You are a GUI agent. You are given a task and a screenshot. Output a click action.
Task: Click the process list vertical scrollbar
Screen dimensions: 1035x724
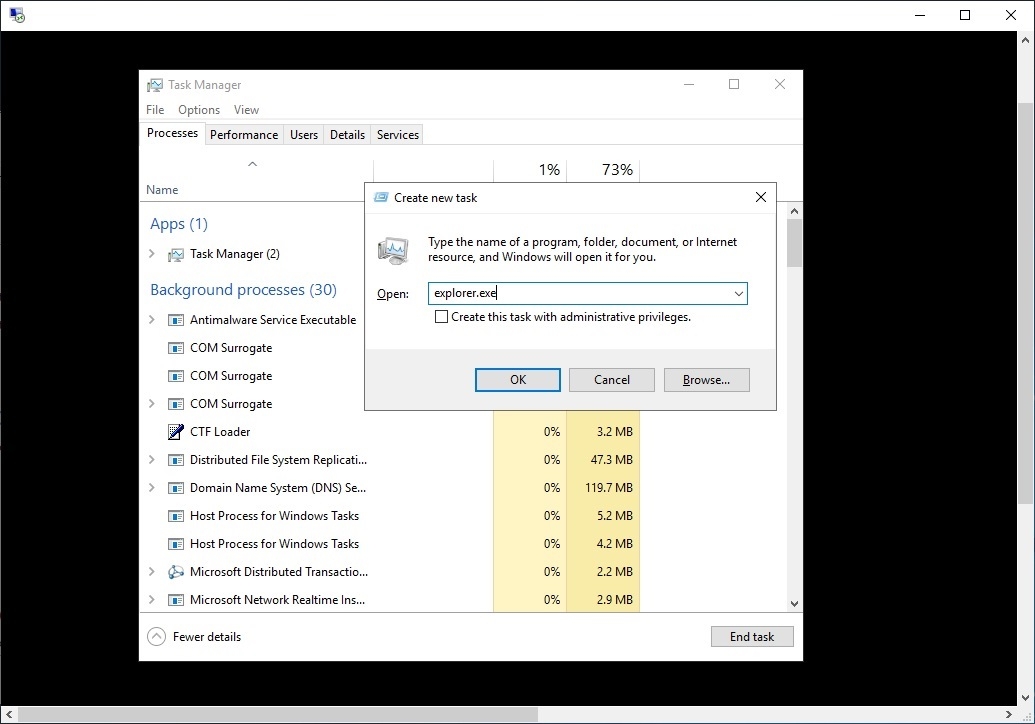[794, 400]
